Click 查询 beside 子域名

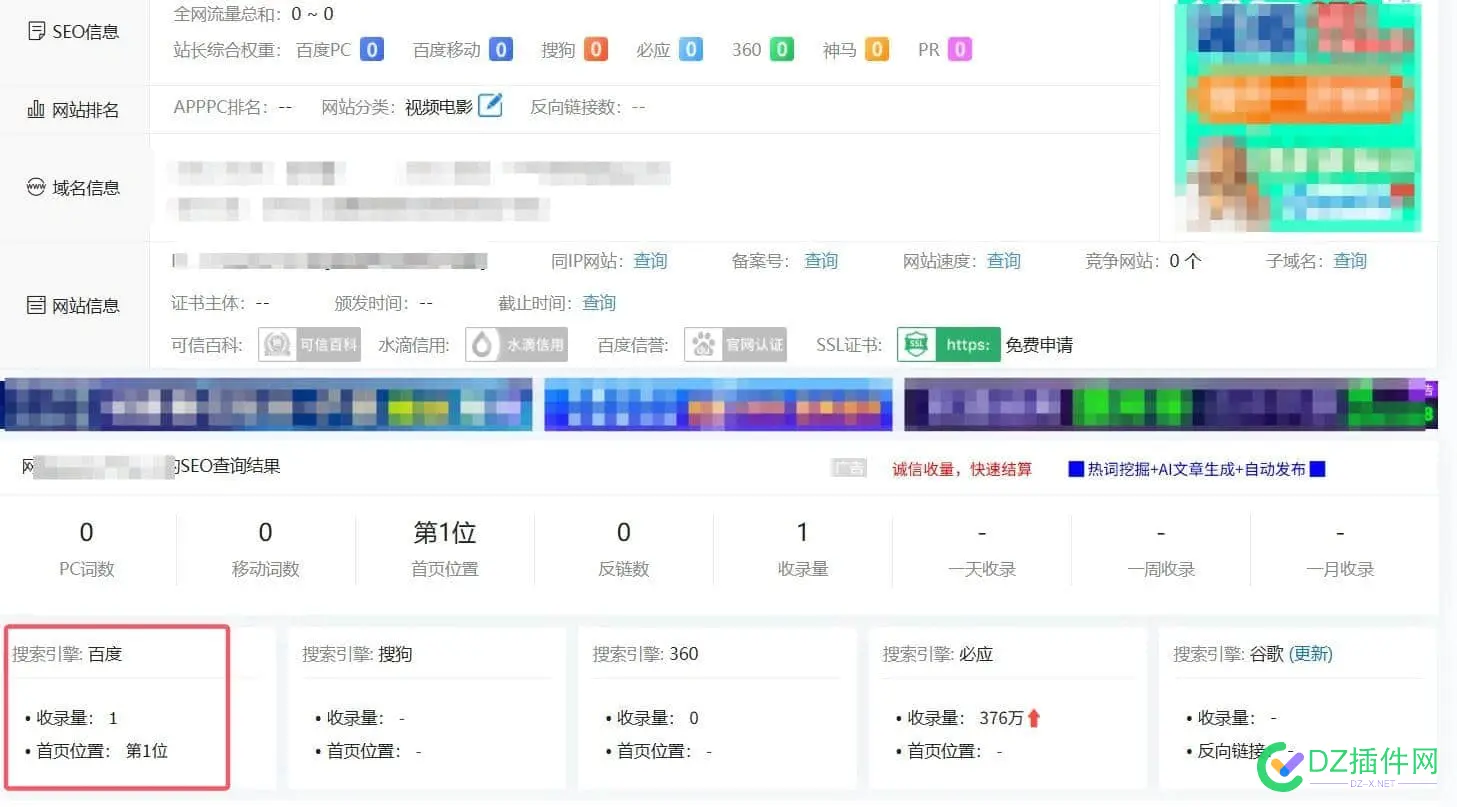coord(1350,261)
